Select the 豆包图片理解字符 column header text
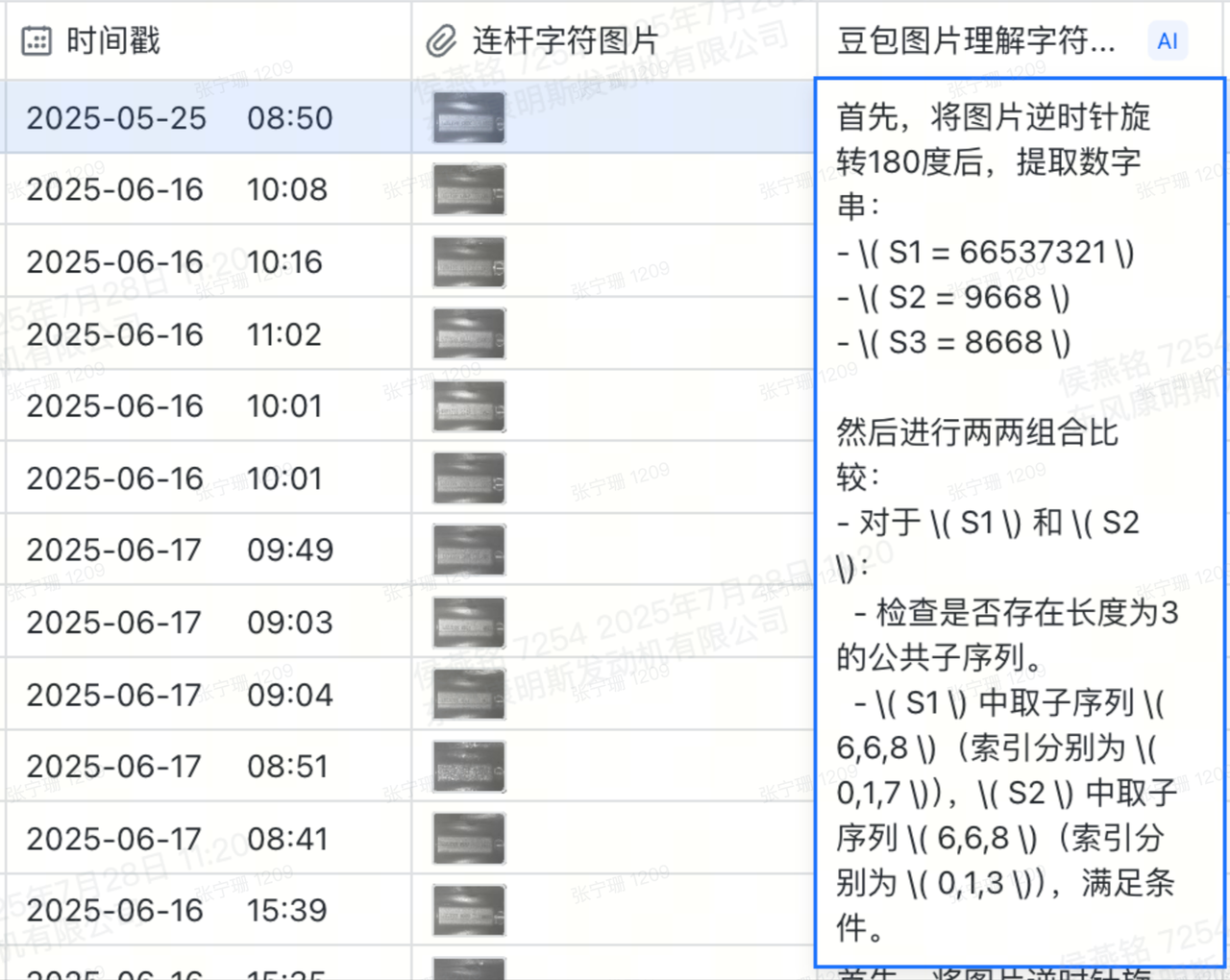The width and height of the screenshot is (1230, 980). coord(975,41)
